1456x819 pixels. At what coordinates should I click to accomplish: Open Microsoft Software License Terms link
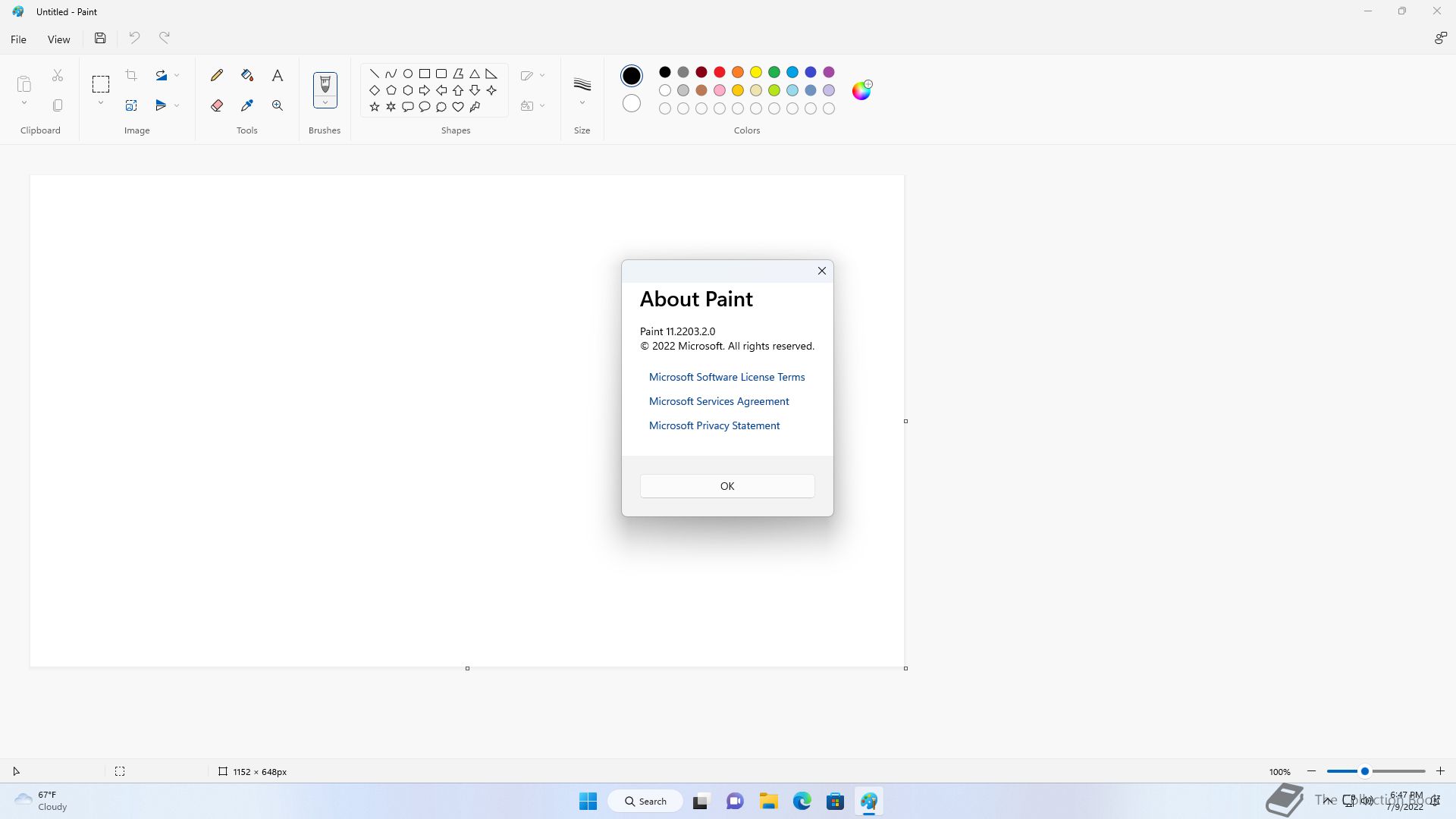[726, 377]
